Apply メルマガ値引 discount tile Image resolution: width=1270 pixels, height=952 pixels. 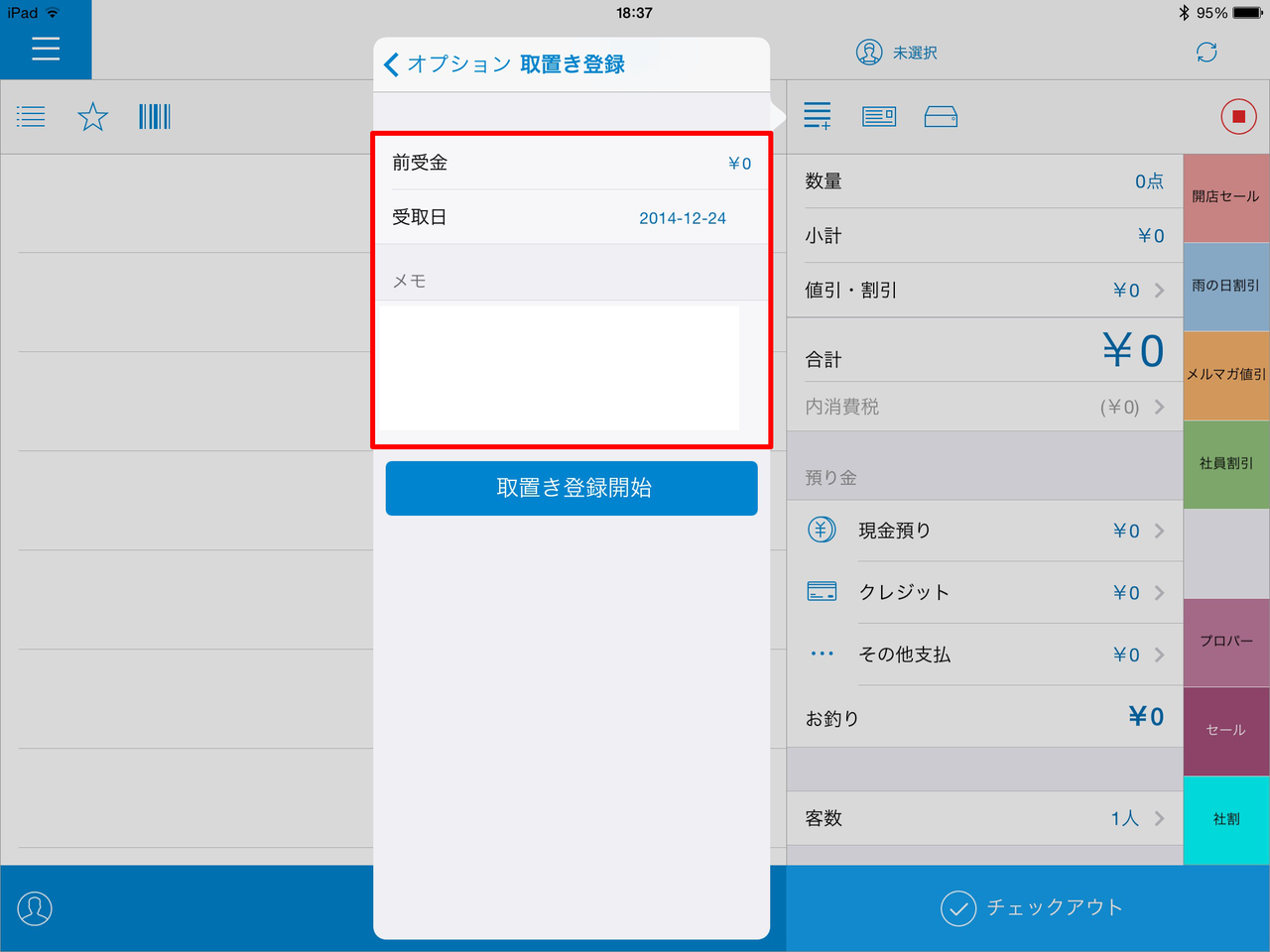tap(1226, 375)
